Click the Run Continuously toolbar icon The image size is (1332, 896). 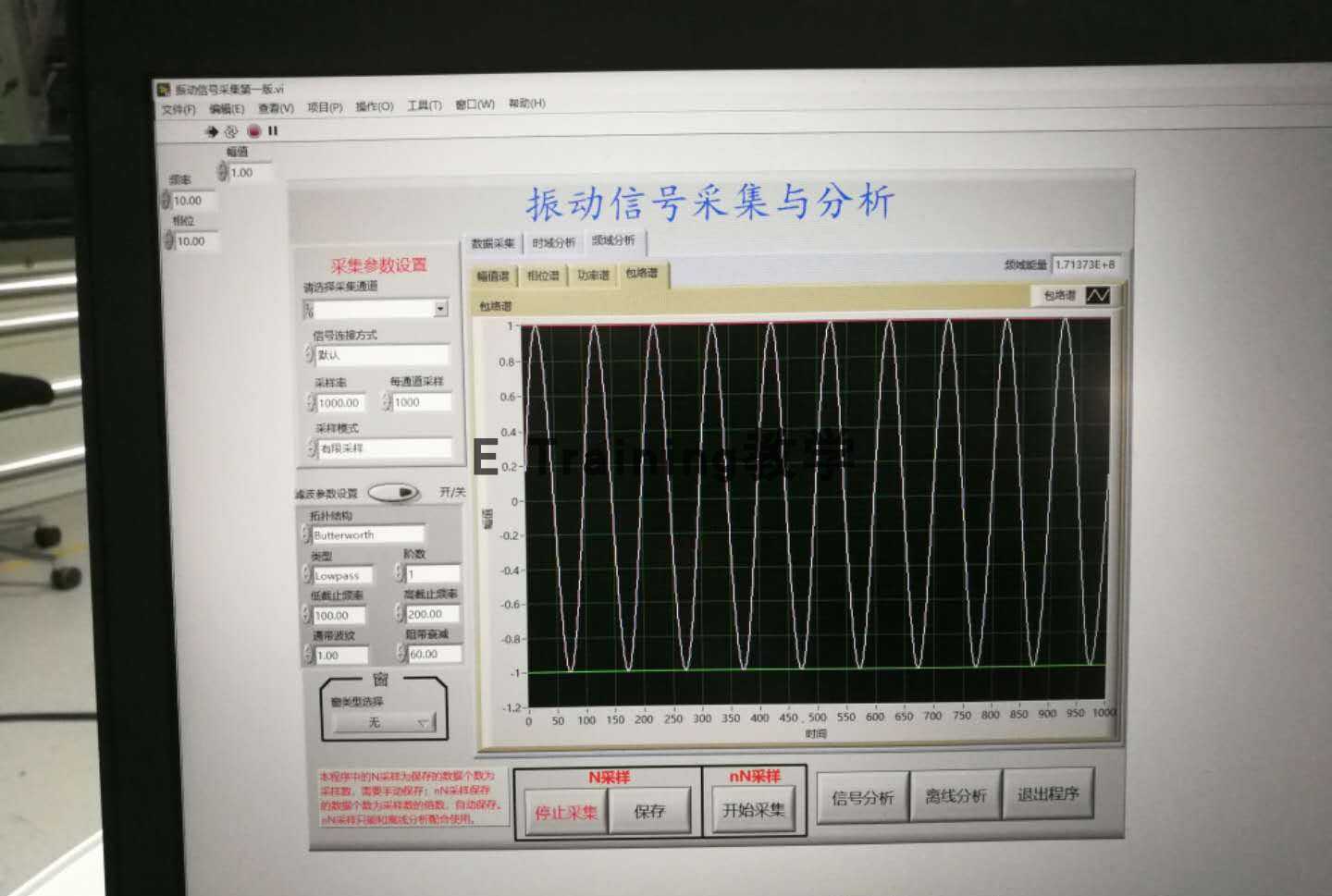point(231,131)
